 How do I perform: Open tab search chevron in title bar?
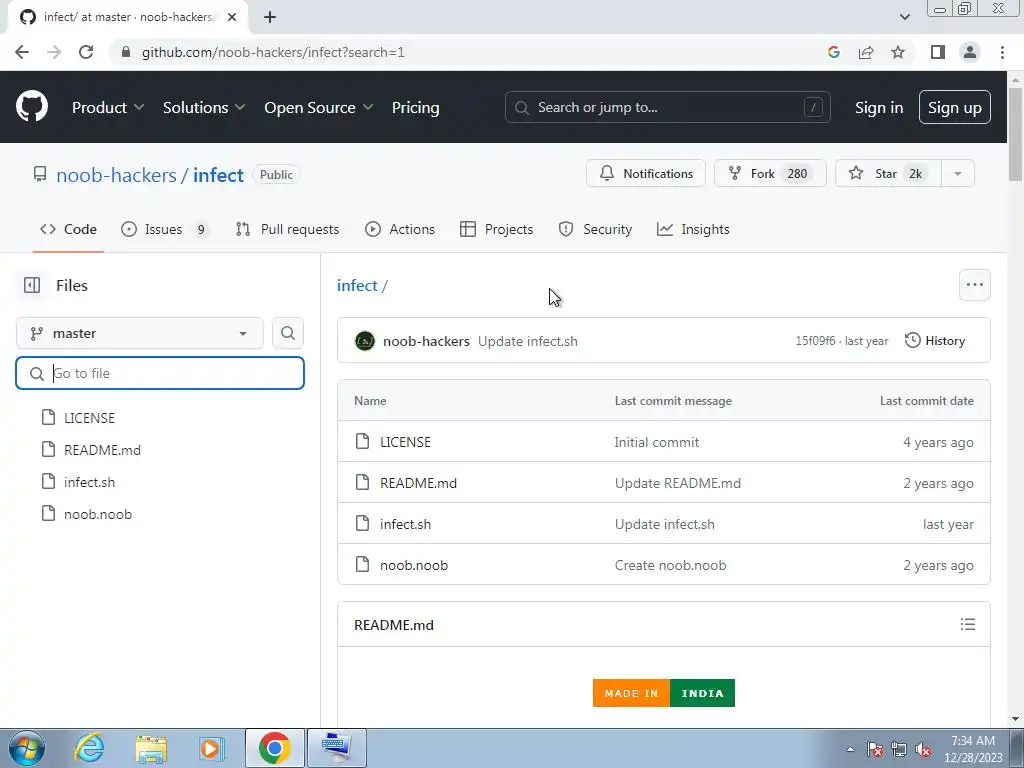[x=904, y=17]
